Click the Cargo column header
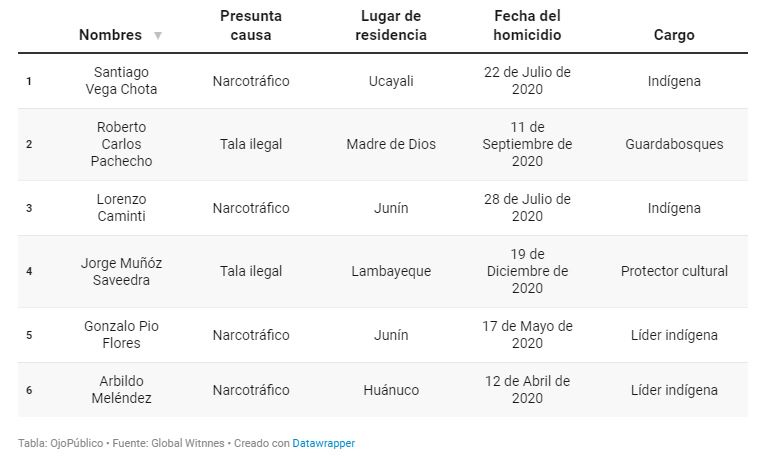 point(674,35)
